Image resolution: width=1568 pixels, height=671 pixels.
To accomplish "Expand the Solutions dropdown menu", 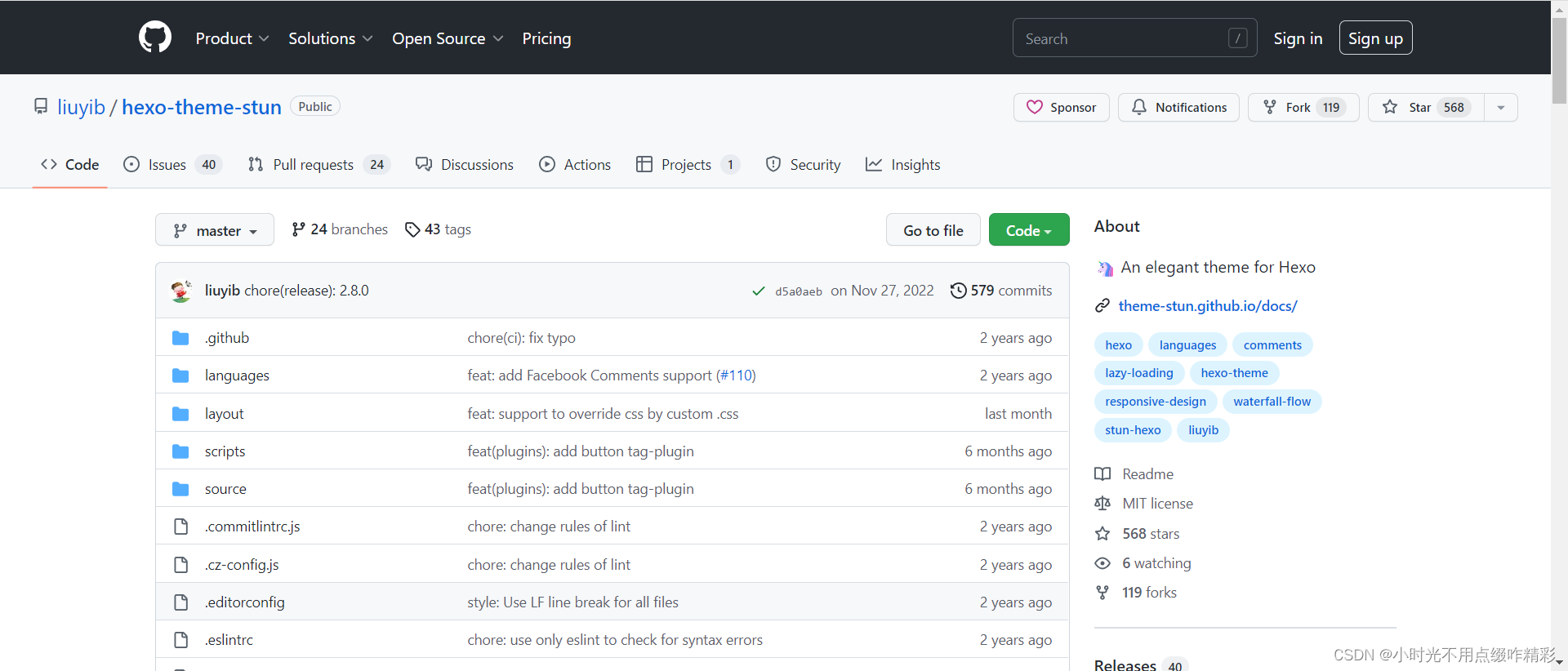I will pyautogui.click(x=330, y=38).
